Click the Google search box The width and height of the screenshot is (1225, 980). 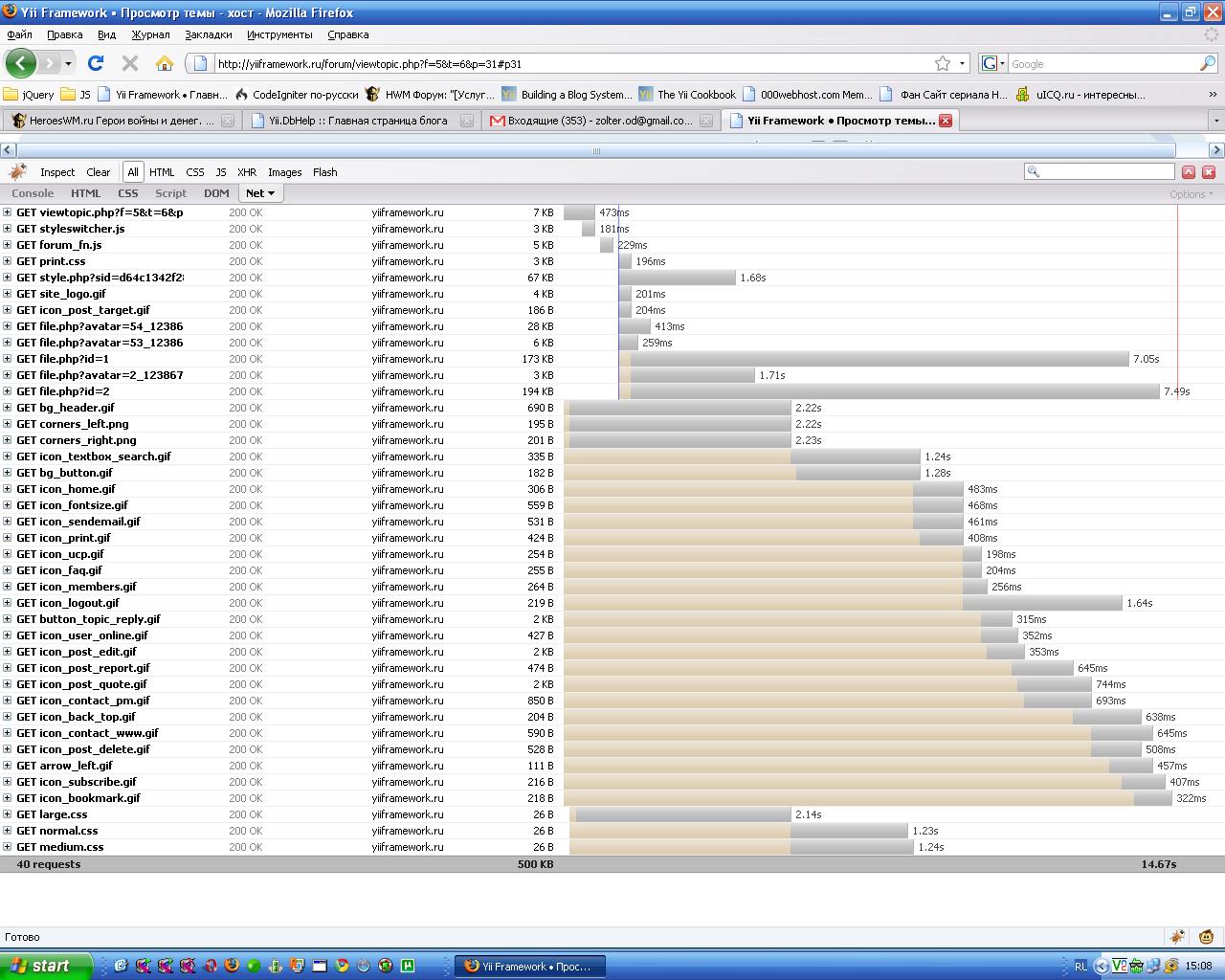pos(1102,64)
